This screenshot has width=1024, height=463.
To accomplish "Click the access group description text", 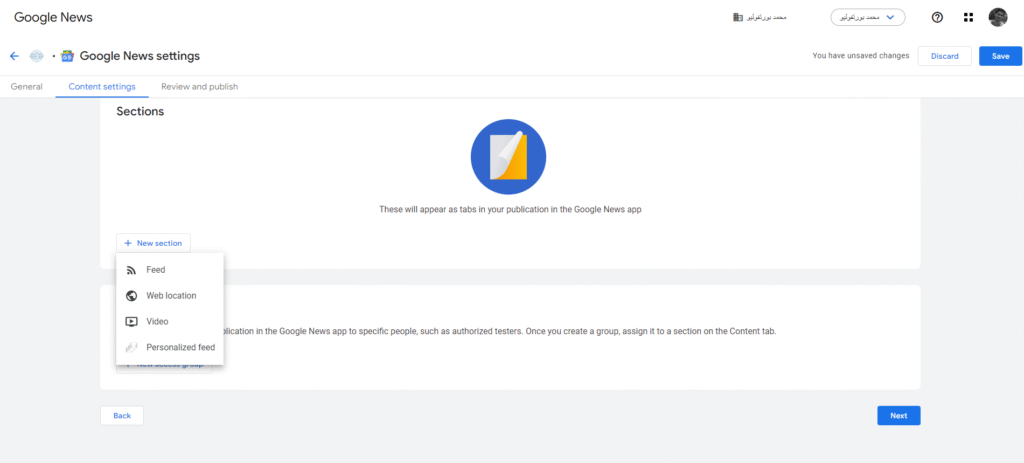I will click(x=500, y=331).
